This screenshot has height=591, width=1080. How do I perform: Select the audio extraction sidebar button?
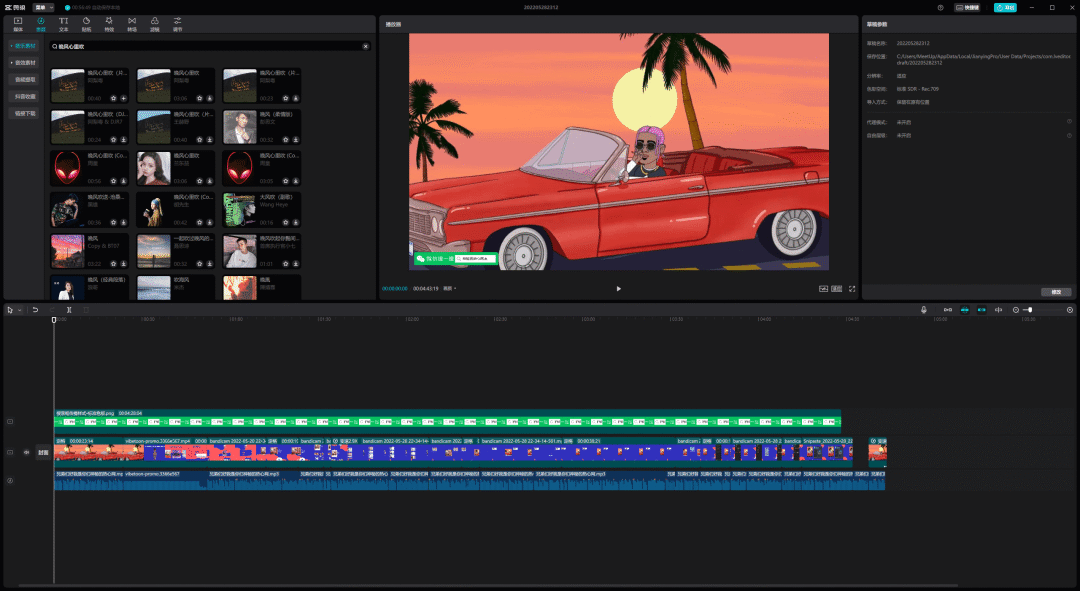tap(25, 79)
